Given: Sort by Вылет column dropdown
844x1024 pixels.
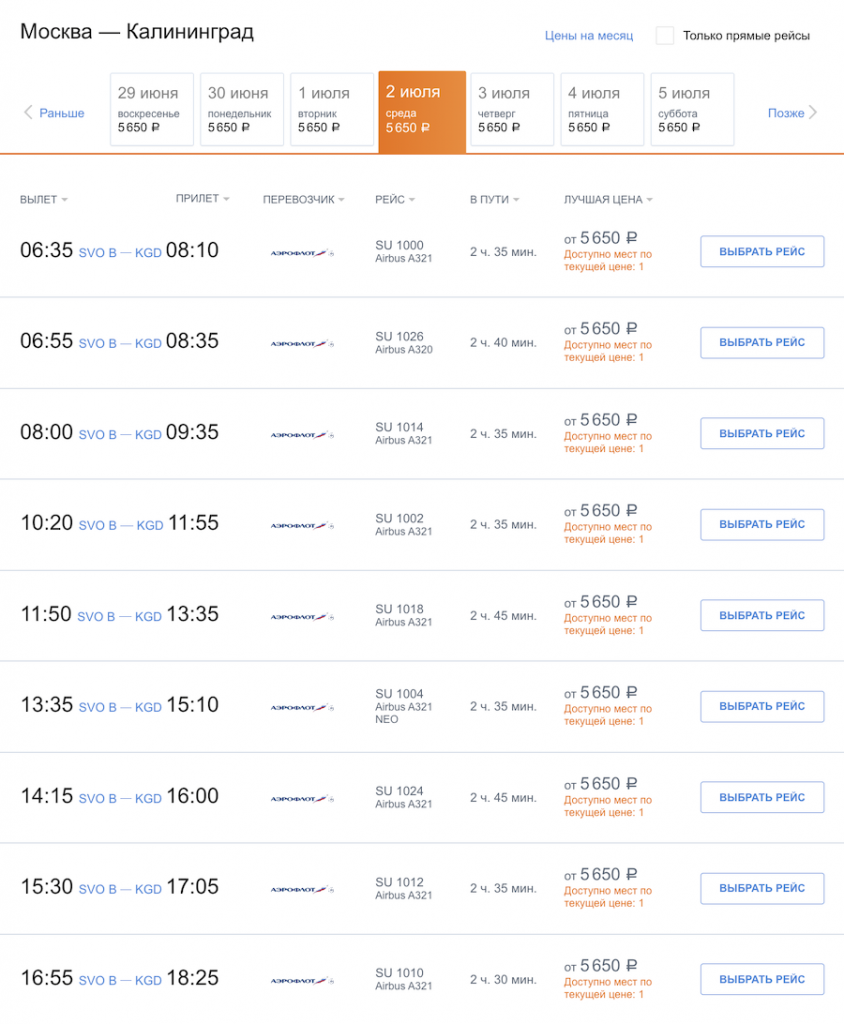Looking at the screenshot, I should (44, 200).
